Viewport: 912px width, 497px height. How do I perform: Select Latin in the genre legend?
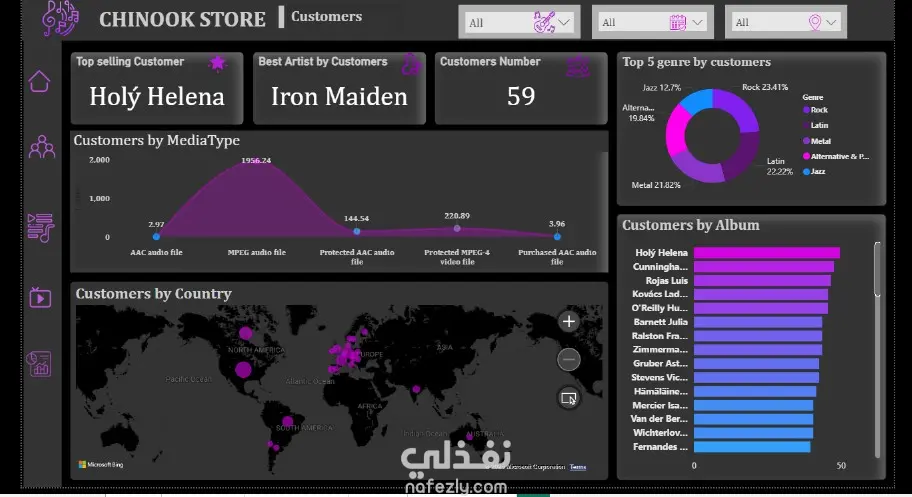coord(815,125)
